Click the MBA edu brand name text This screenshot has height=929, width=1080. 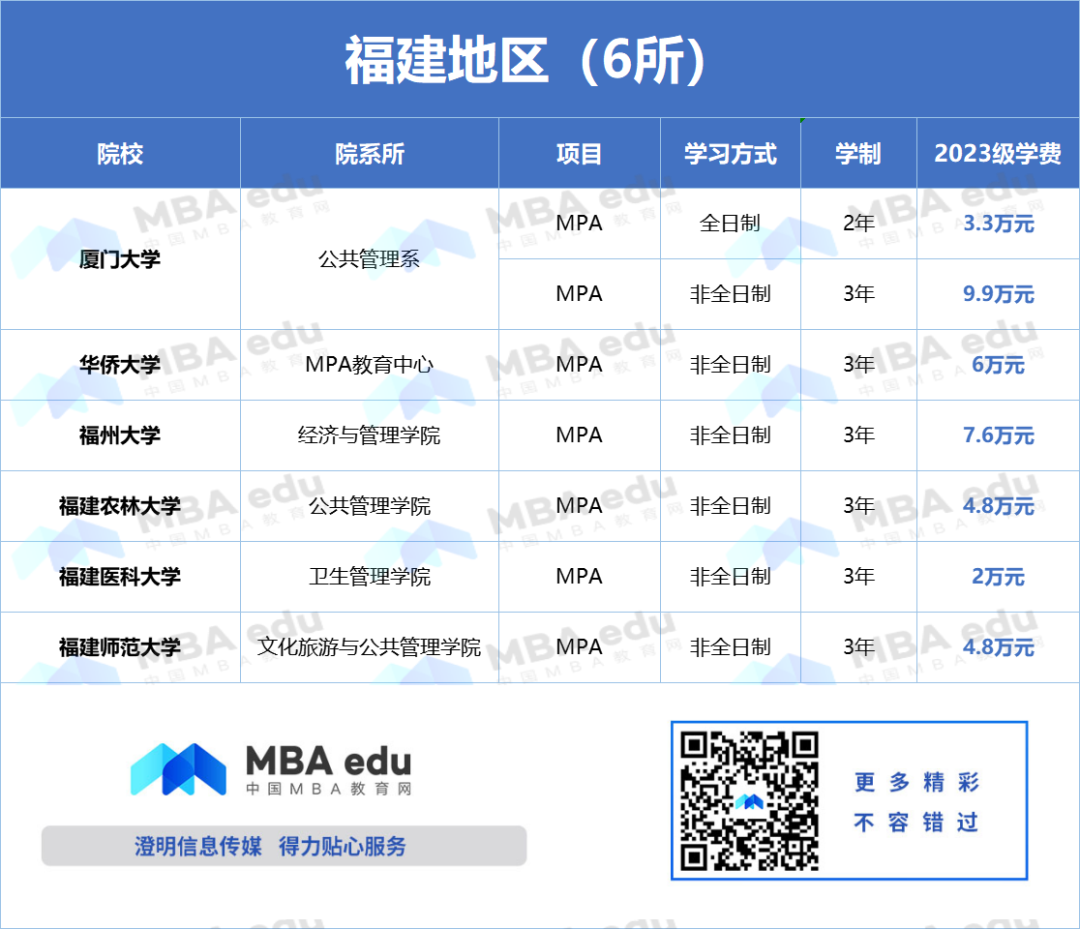(329, 761)
